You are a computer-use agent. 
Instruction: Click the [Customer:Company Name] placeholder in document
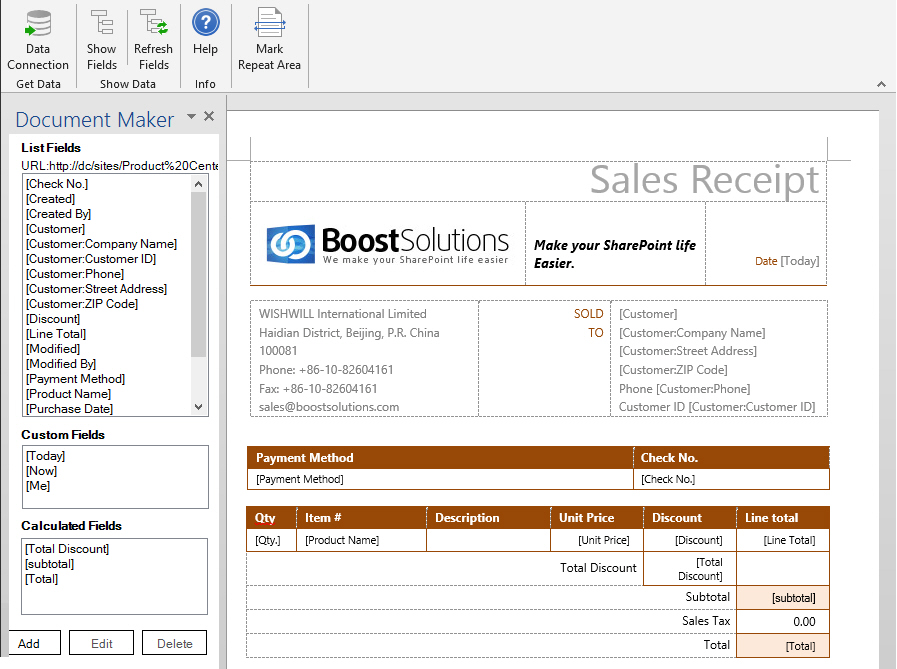pyautogui.click(x=692, y=332)
